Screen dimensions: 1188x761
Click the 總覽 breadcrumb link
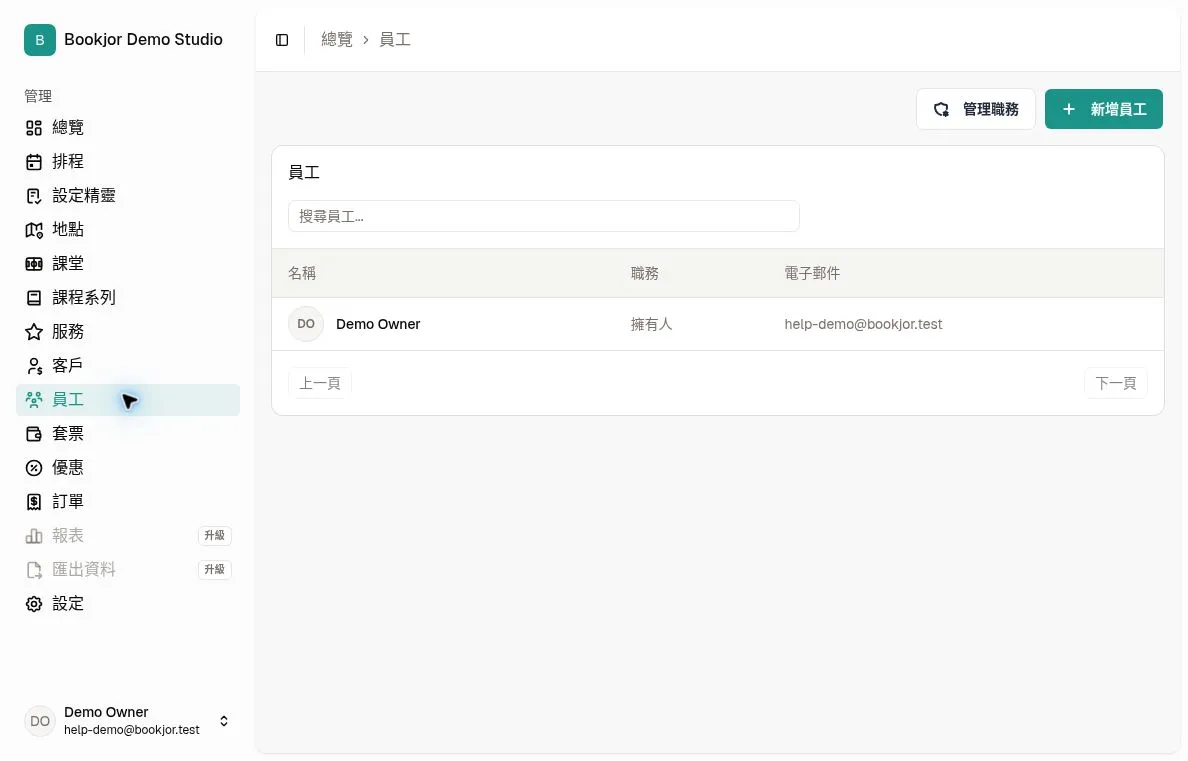coord(337,40)
